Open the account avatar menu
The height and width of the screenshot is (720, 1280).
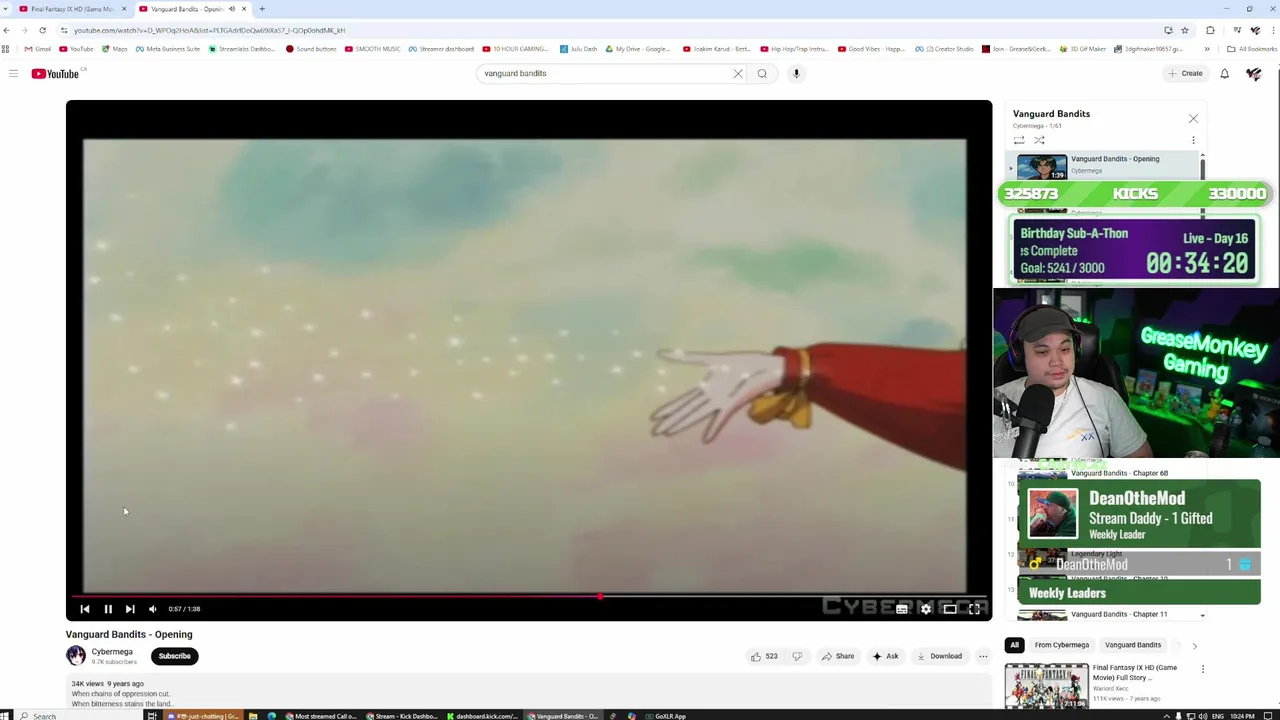1254,73
